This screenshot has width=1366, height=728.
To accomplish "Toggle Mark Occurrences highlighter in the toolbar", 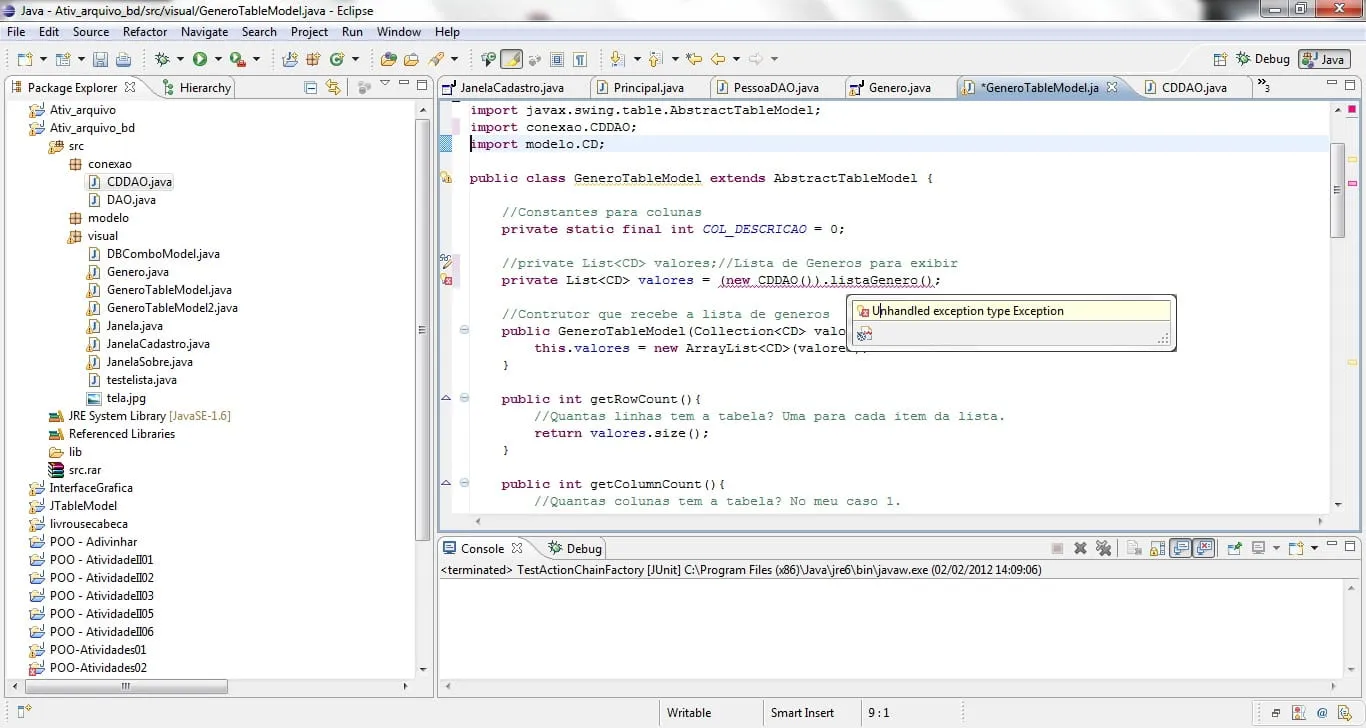I will tap(512, 60).
